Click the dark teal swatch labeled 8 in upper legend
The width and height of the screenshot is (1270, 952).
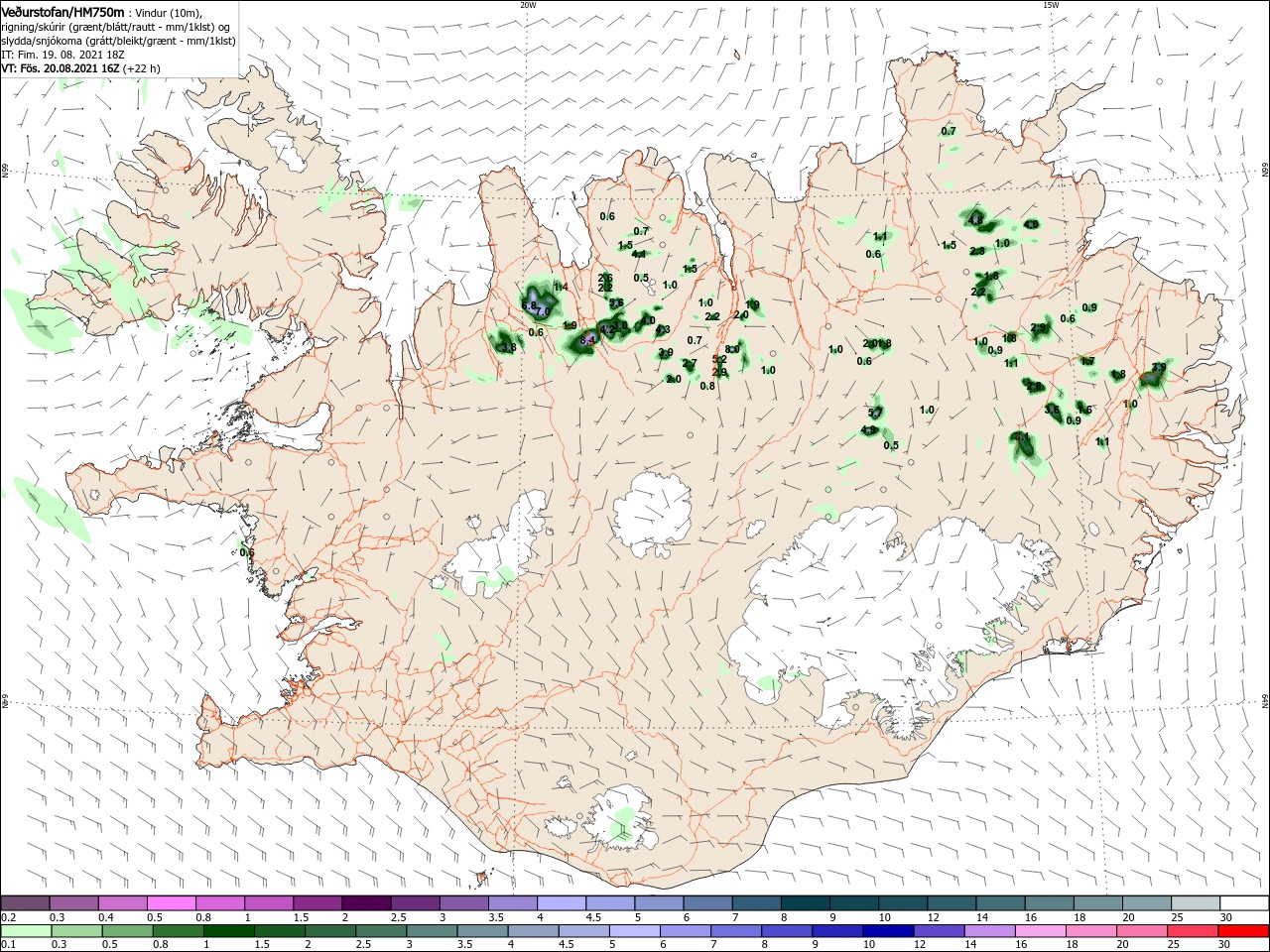[x=806, y=902]
